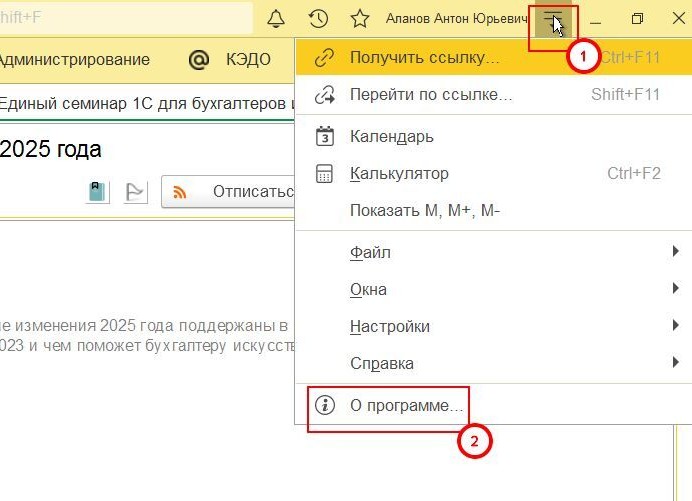Click the teal bookmark book icon
The width and height of the screenshot is (692, 501).
[x=97, y=192]
